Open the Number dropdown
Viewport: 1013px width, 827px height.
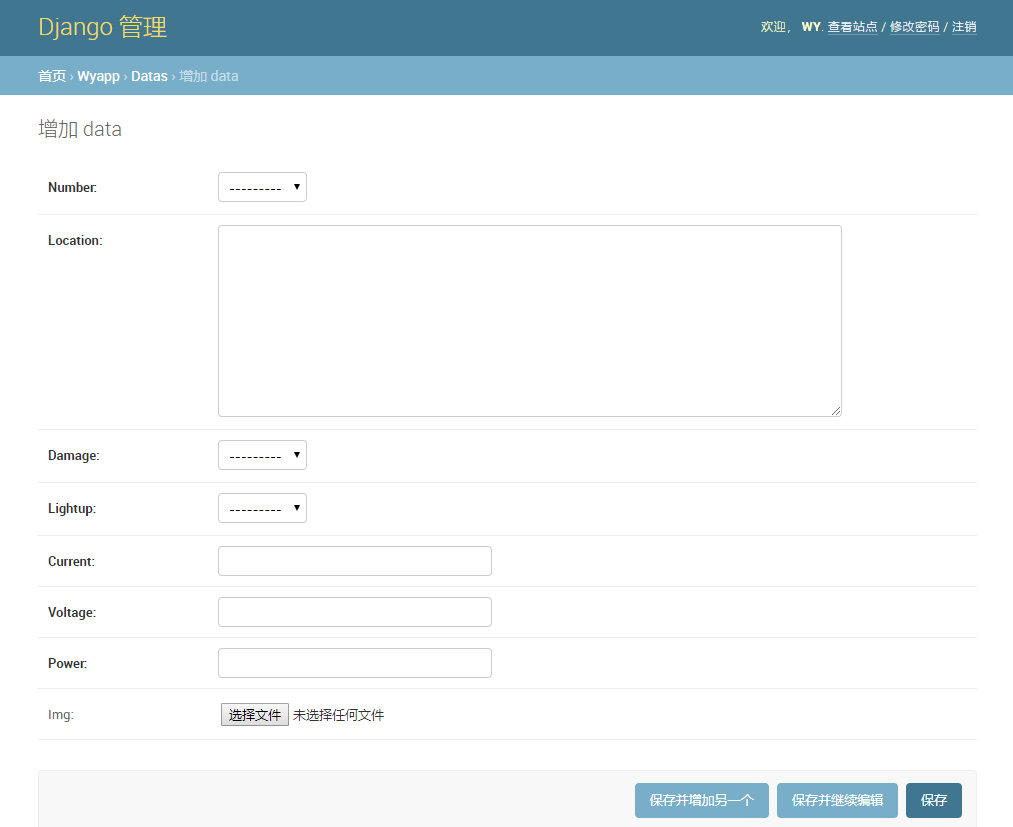point(262,187)
